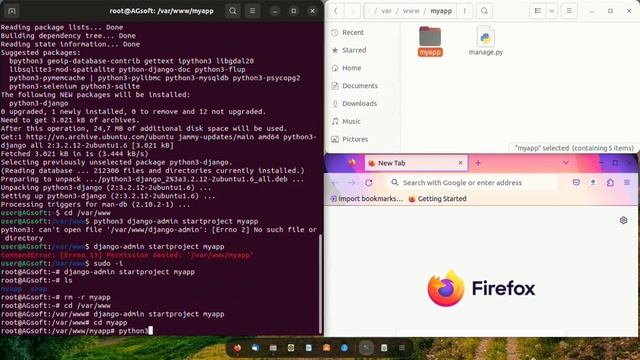Switch Files to list view
This screenshot has width=640, height=360.
coord(538,11)
